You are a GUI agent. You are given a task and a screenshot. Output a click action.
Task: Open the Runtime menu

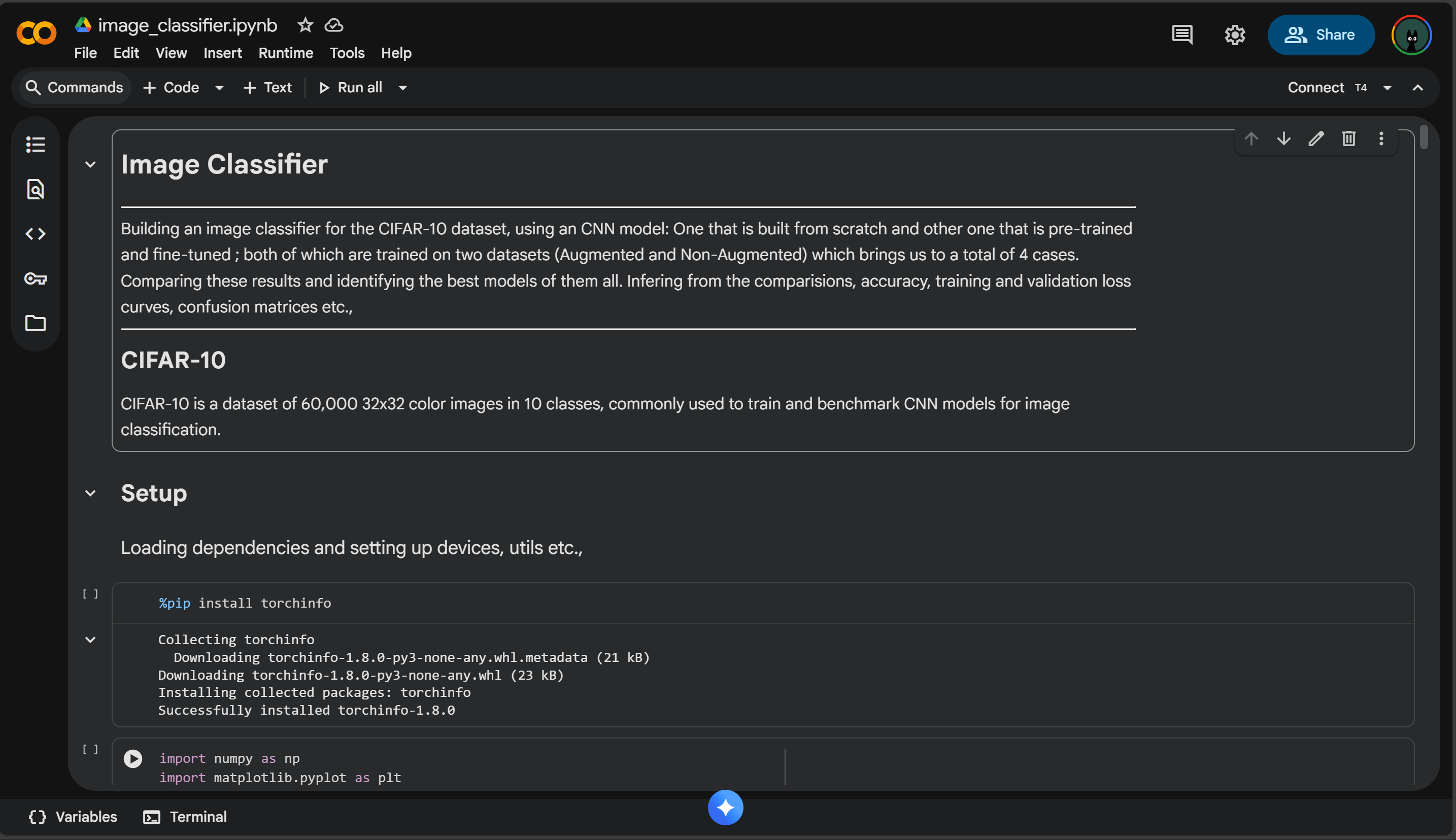pos(286,53)
